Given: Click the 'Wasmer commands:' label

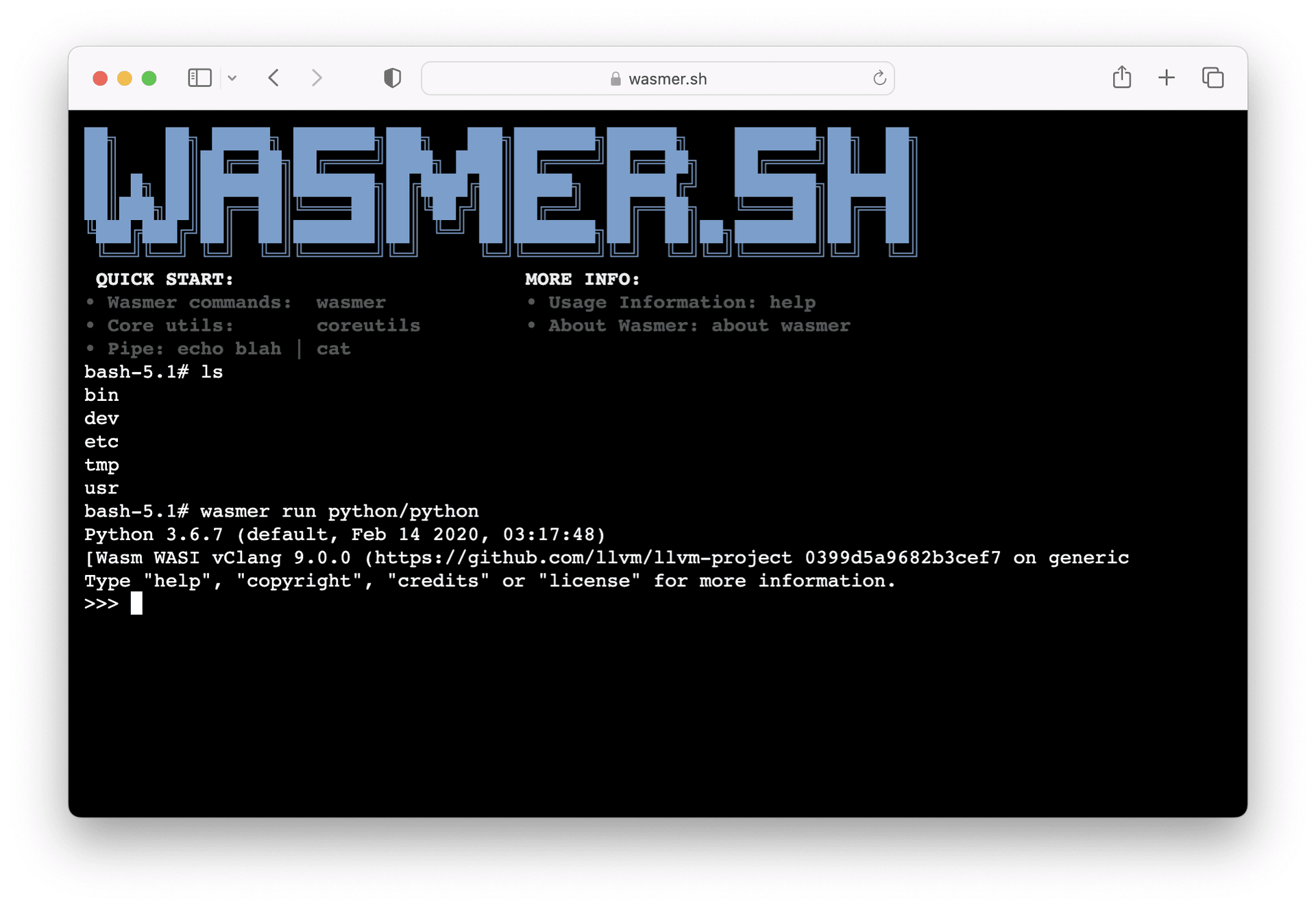Looking at the screenshot, I should click(x=199, y=302).
